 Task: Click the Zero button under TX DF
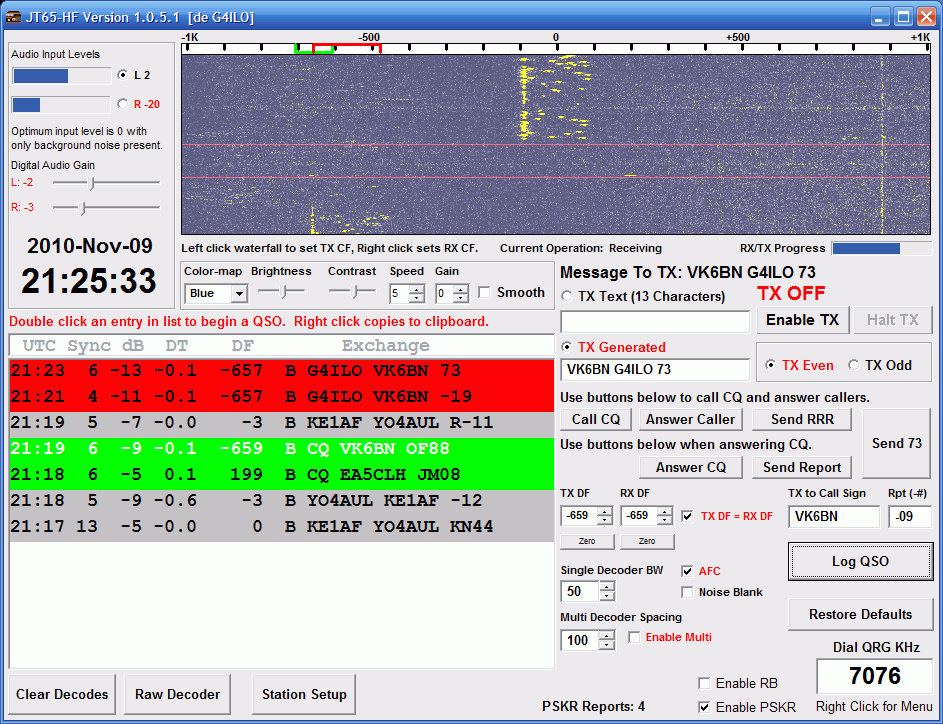[x=587, y=541]
